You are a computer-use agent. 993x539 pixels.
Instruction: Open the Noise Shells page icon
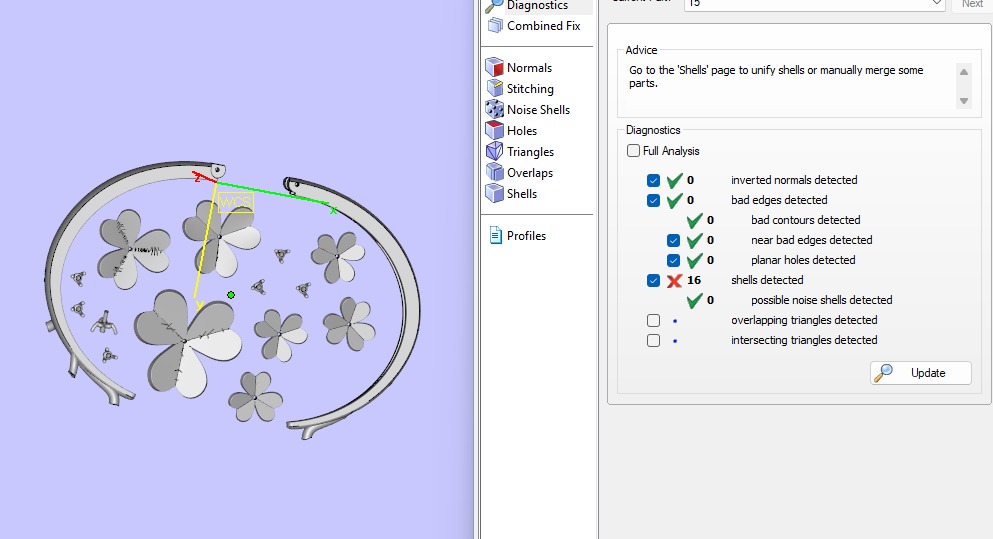pos(495,110)
